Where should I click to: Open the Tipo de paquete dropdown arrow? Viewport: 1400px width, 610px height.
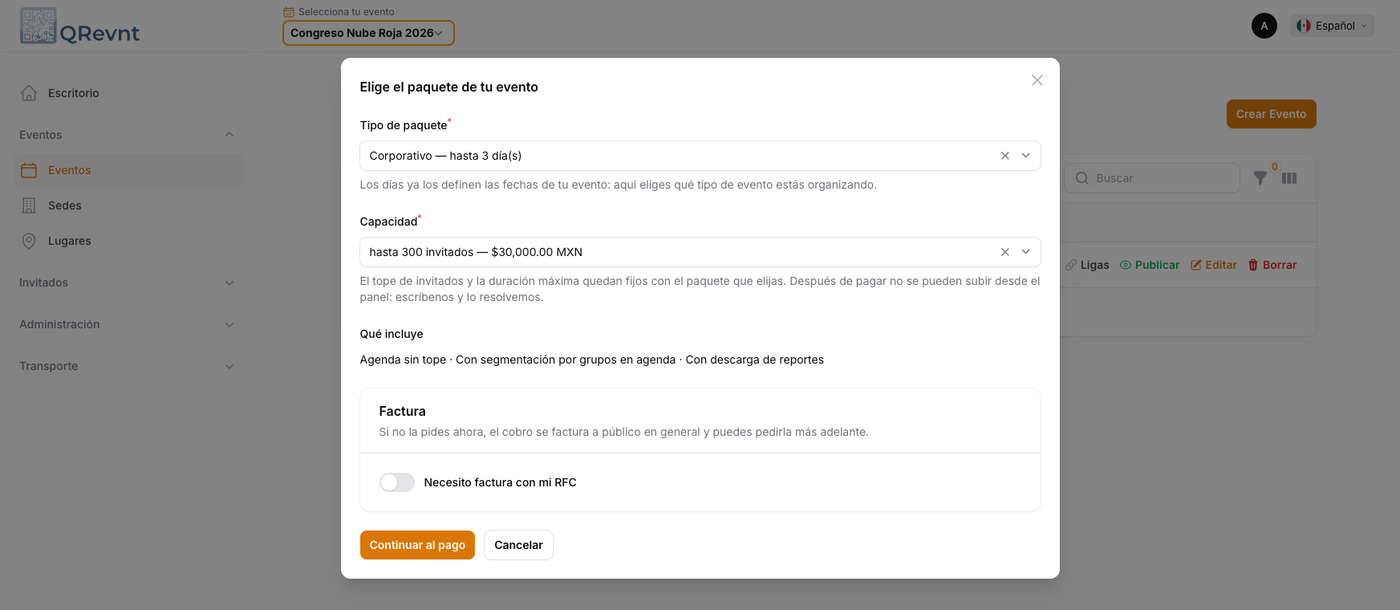coord(1025,156)
